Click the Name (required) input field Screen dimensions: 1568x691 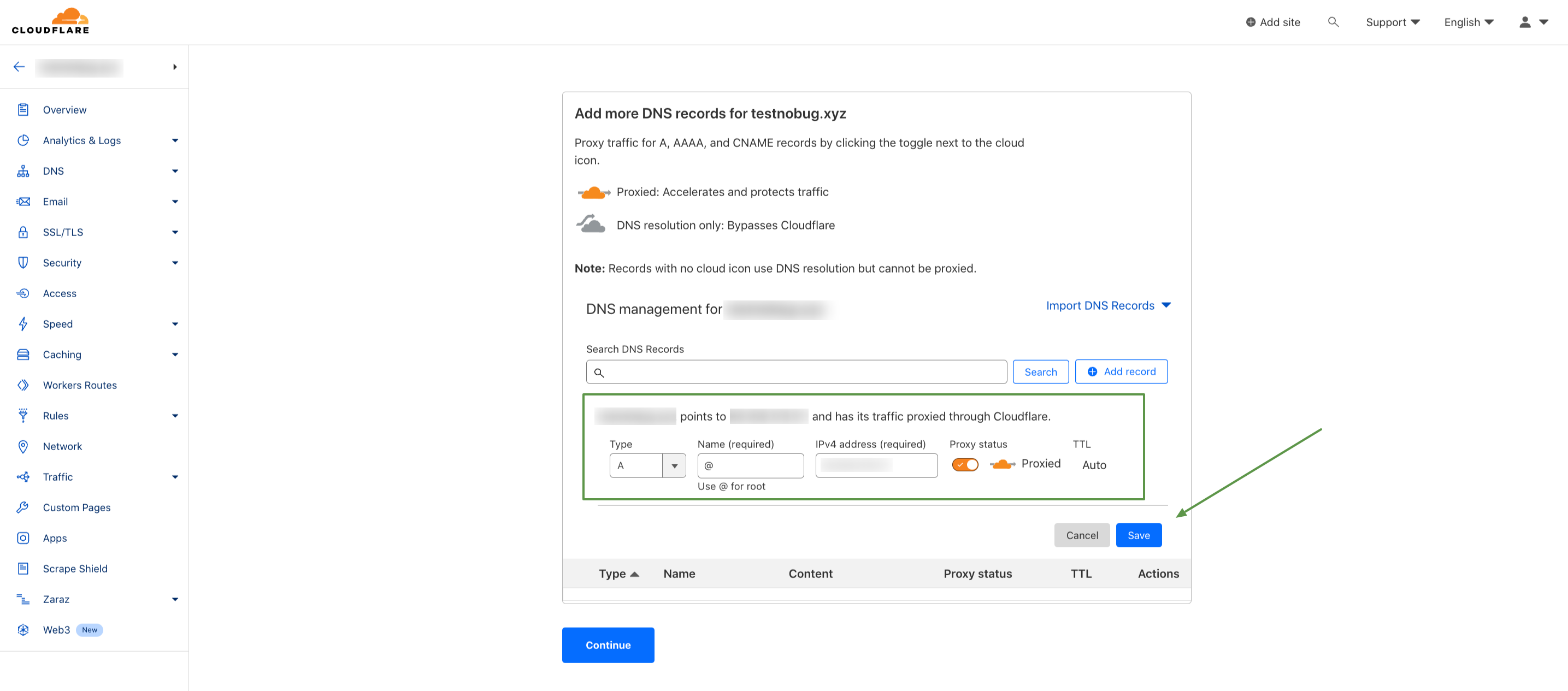[751, 466]
